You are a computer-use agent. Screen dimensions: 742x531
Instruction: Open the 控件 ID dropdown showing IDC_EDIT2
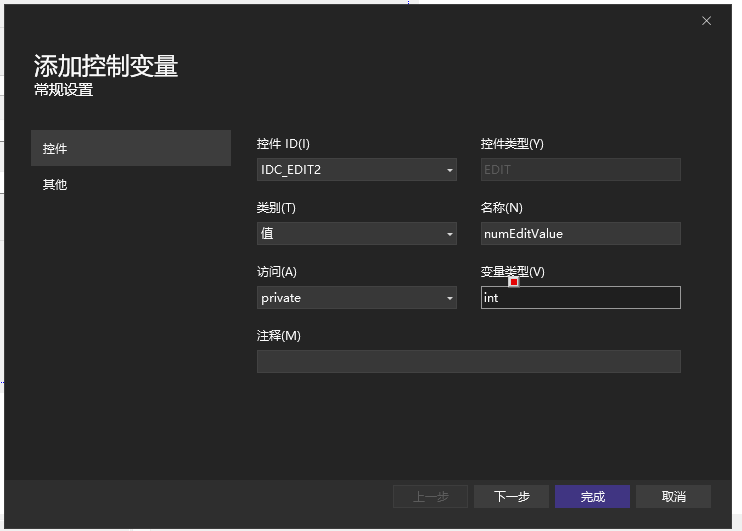[356, 169]
